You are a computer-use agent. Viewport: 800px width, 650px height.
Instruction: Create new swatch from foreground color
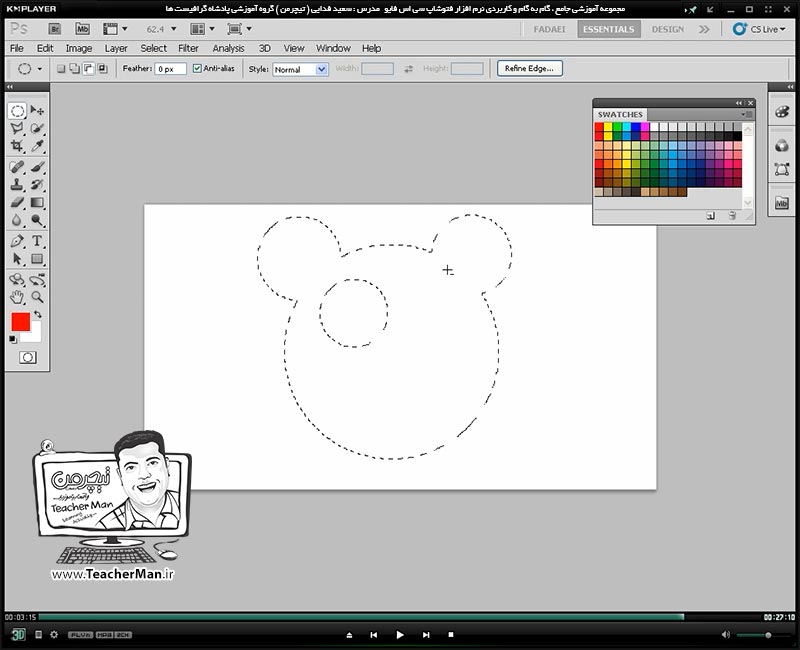pyautogui.click(x=711, y=216)
